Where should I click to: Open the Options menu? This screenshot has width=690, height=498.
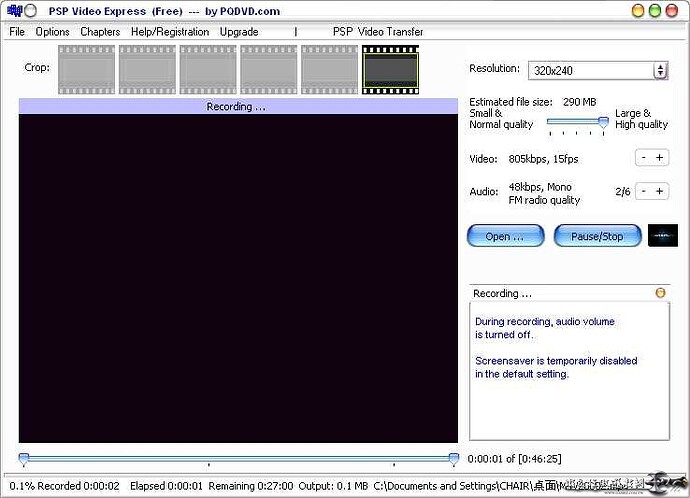52,32
